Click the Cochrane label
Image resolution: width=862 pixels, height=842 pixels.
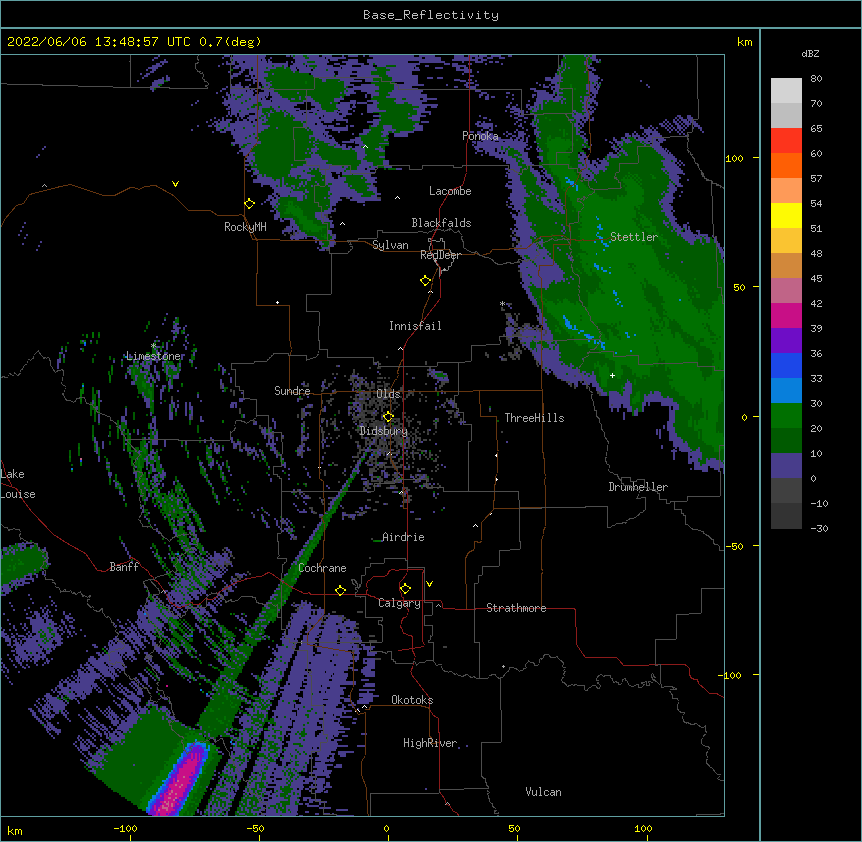tap(322, 568)
